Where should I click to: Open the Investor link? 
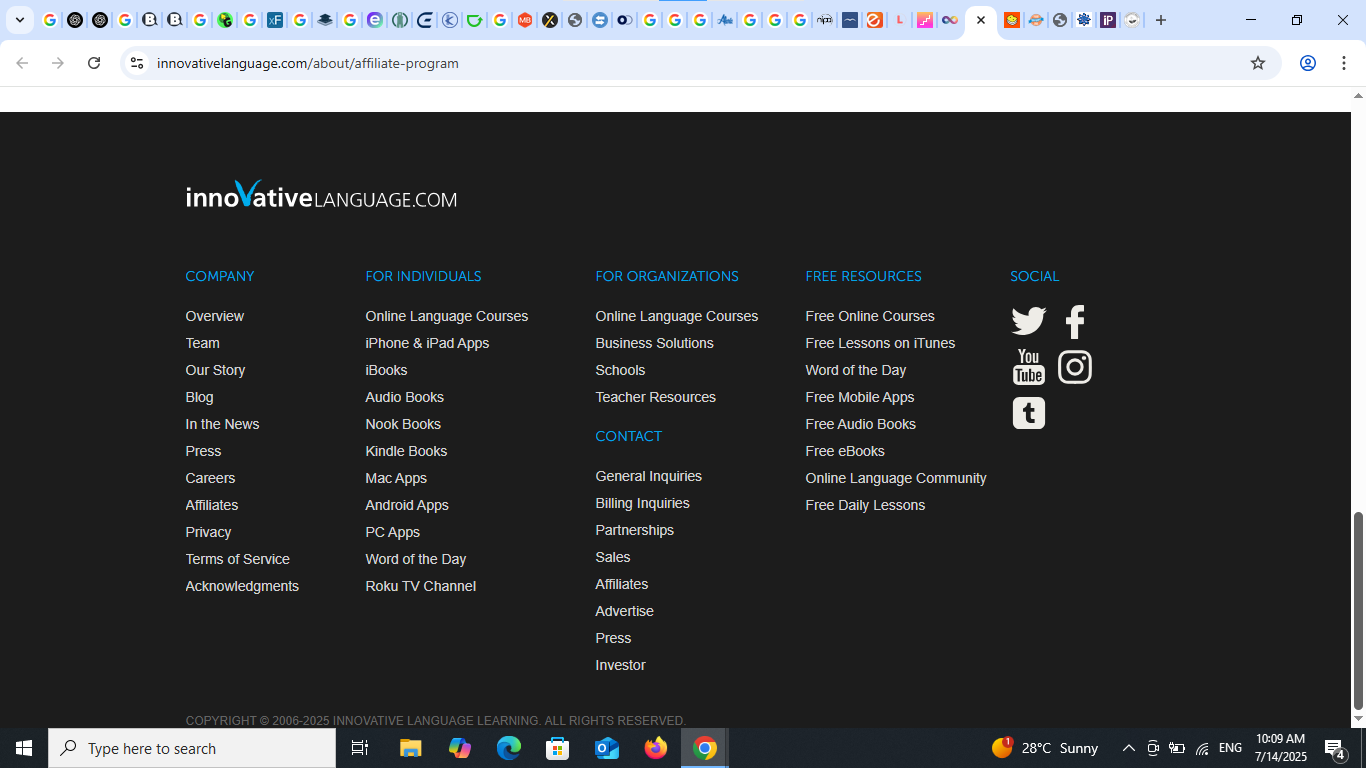(x=620, y=665)
